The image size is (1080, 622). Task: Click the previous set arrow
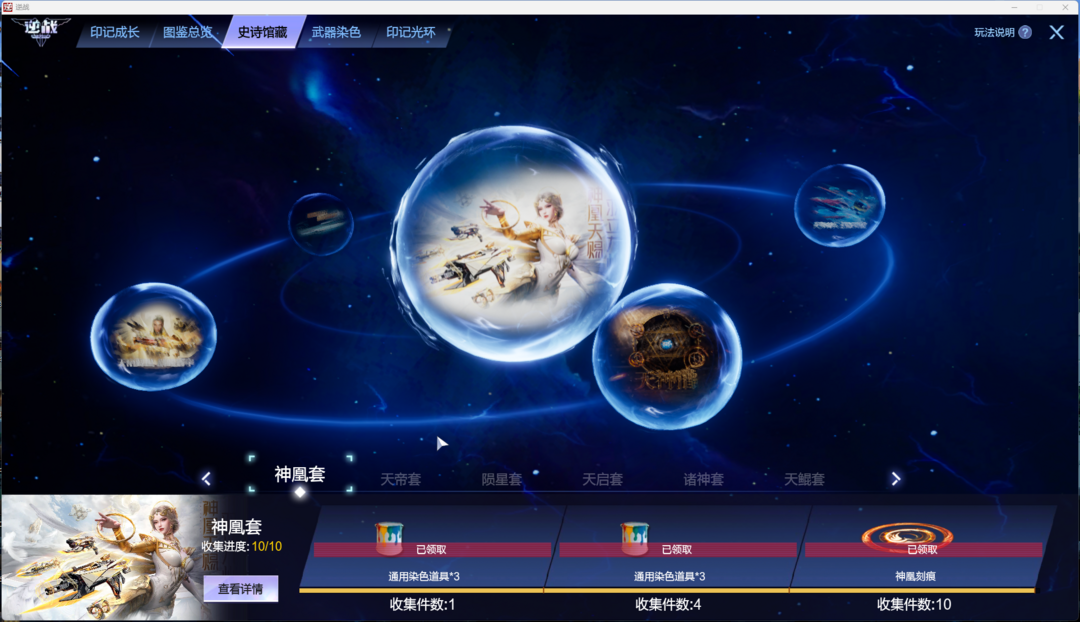click(206, 479)
